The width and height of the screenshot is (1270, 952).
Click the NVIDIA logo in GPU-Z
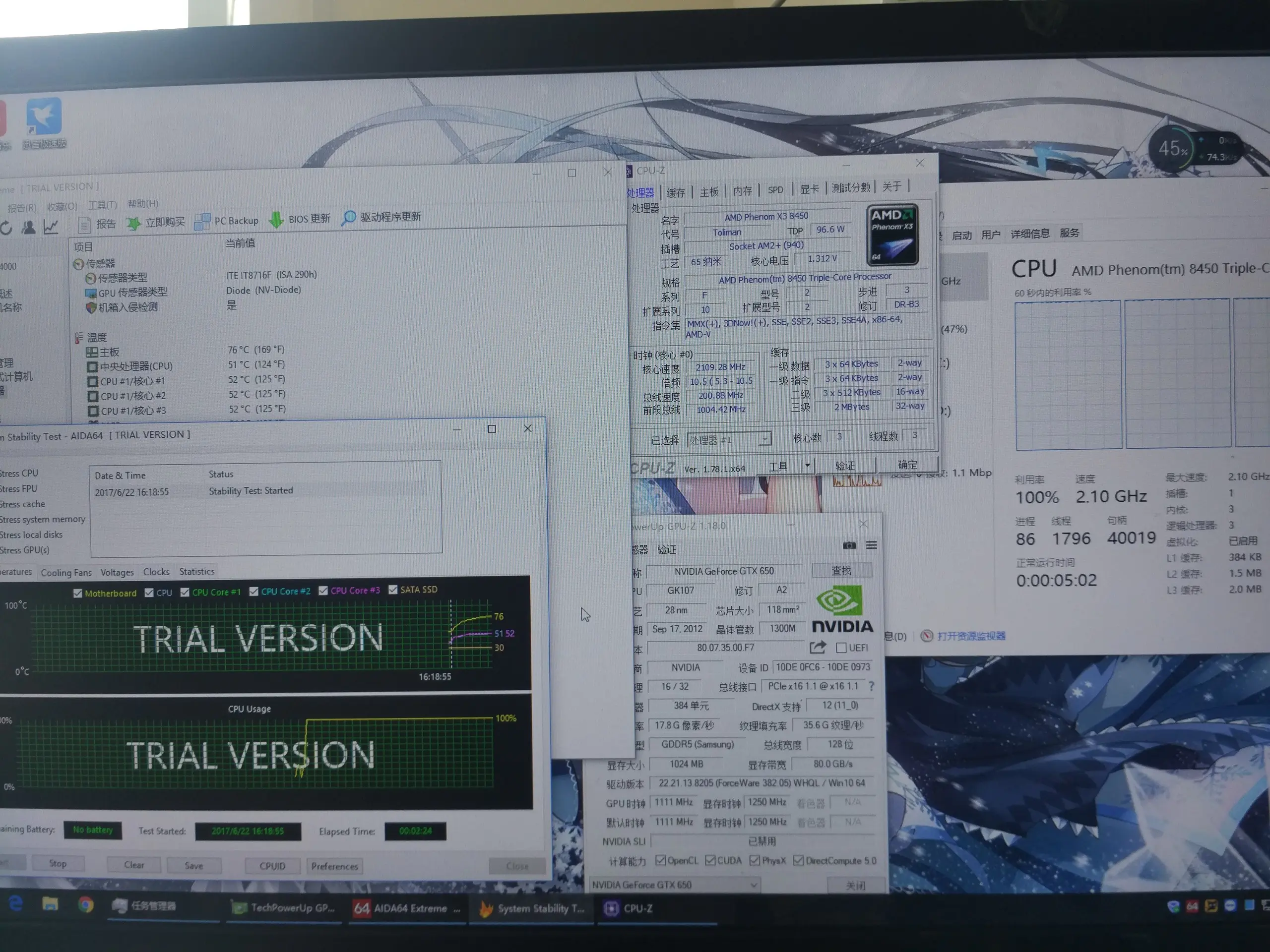tap(842, 609)
